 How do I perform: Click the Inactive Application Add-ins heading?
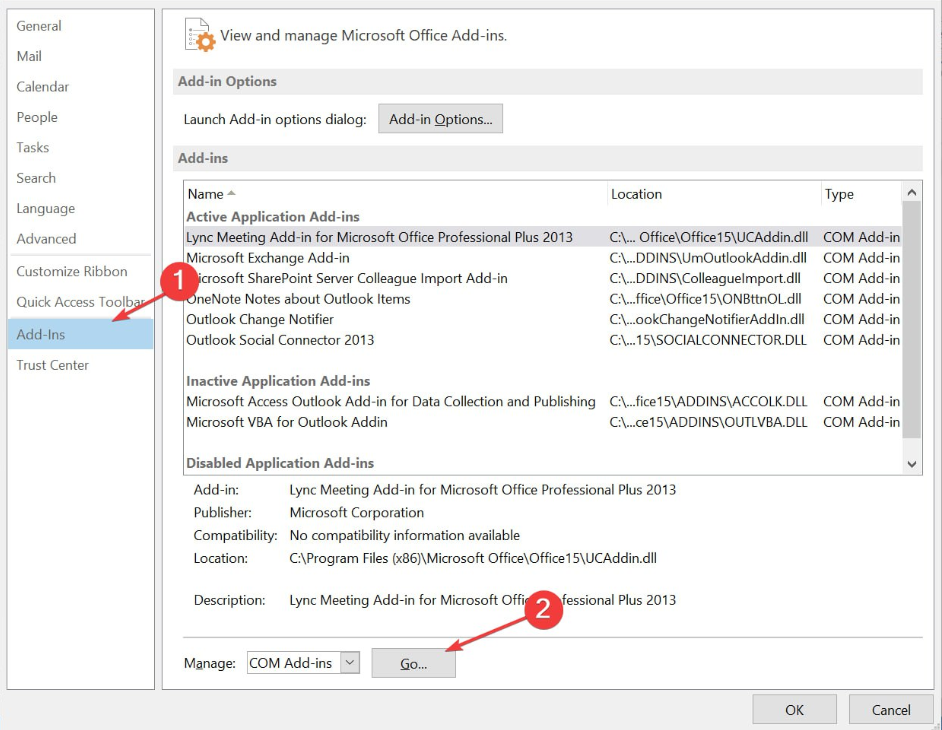pyautogui.click(x=278, y=380)
